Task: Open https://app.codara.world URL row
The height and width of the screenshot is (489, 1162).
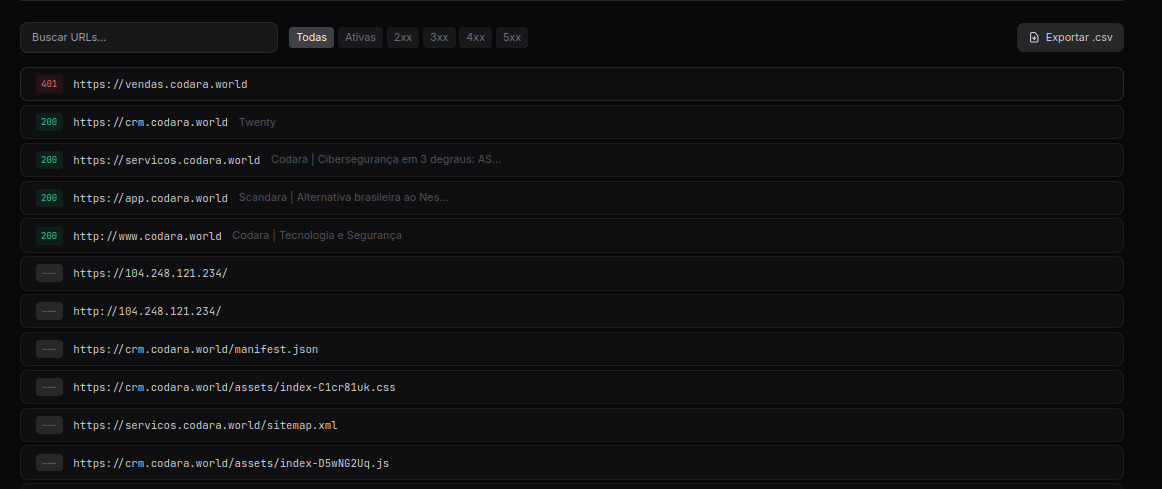Action: [571, 198]
